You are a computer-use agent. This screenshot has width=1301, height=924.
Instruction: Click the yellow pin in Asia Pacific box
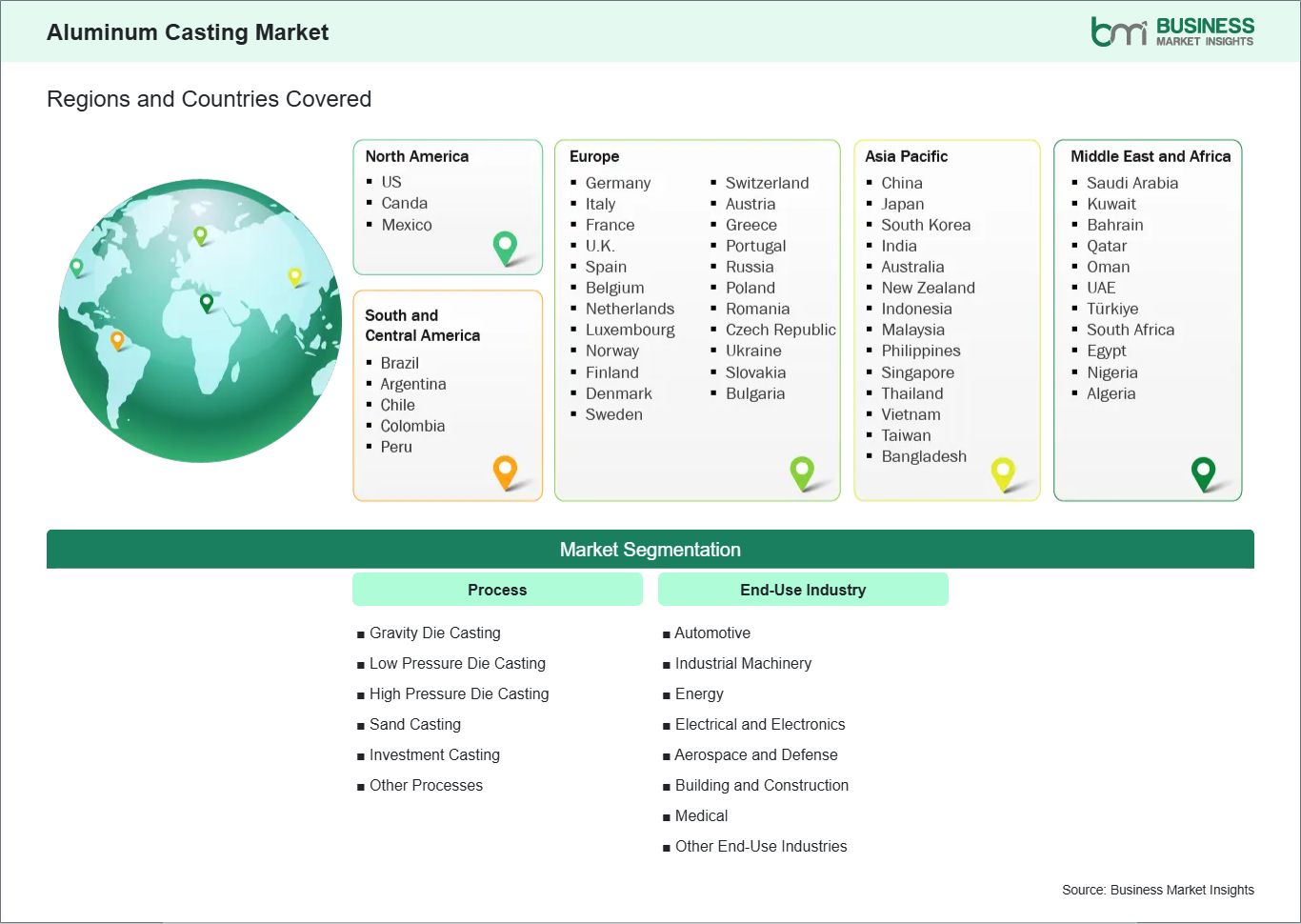point(1003,472)
